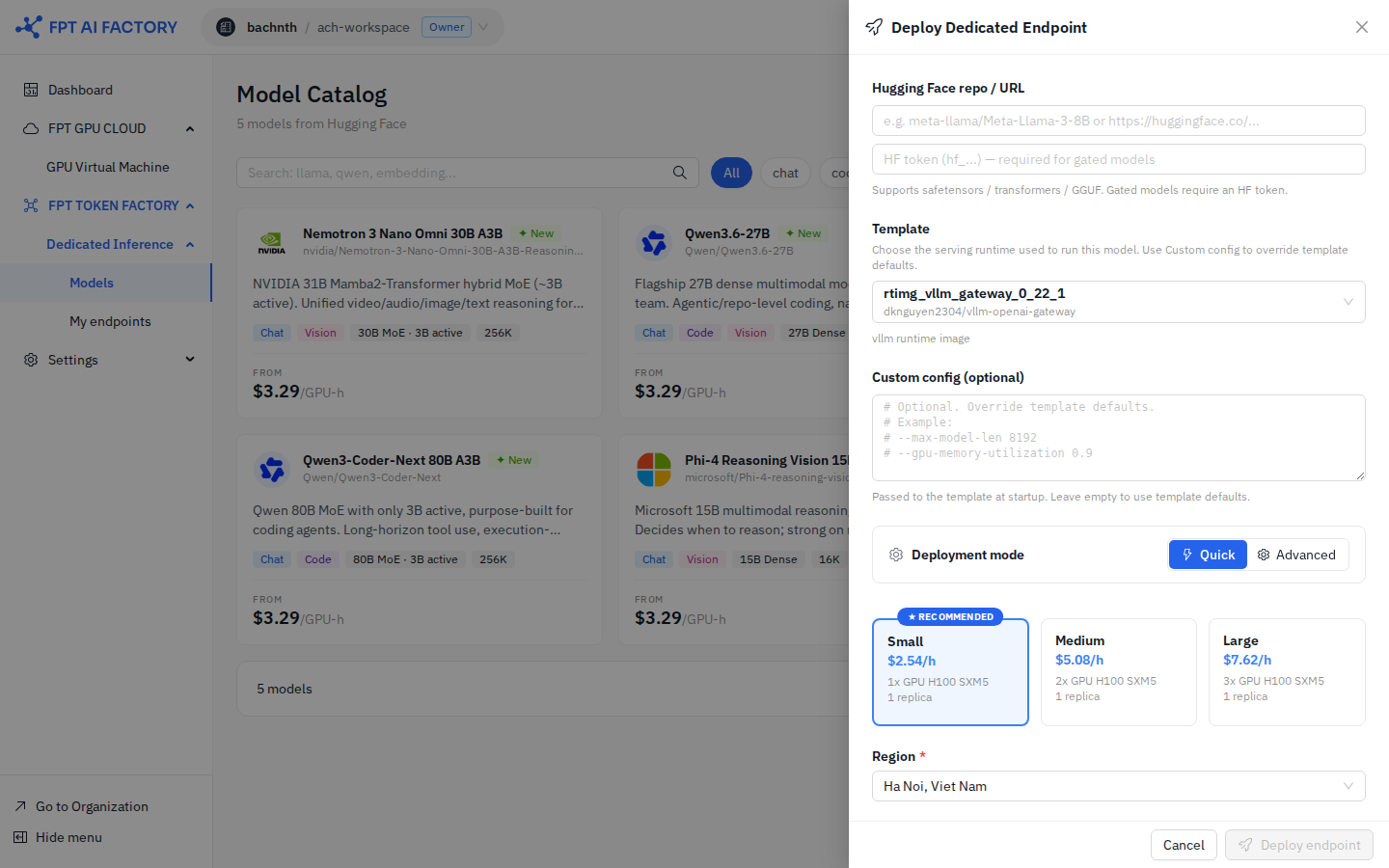Close the Deploy Dedicated Endpoint panel
1389x868 pixels.
[1362, 27]
